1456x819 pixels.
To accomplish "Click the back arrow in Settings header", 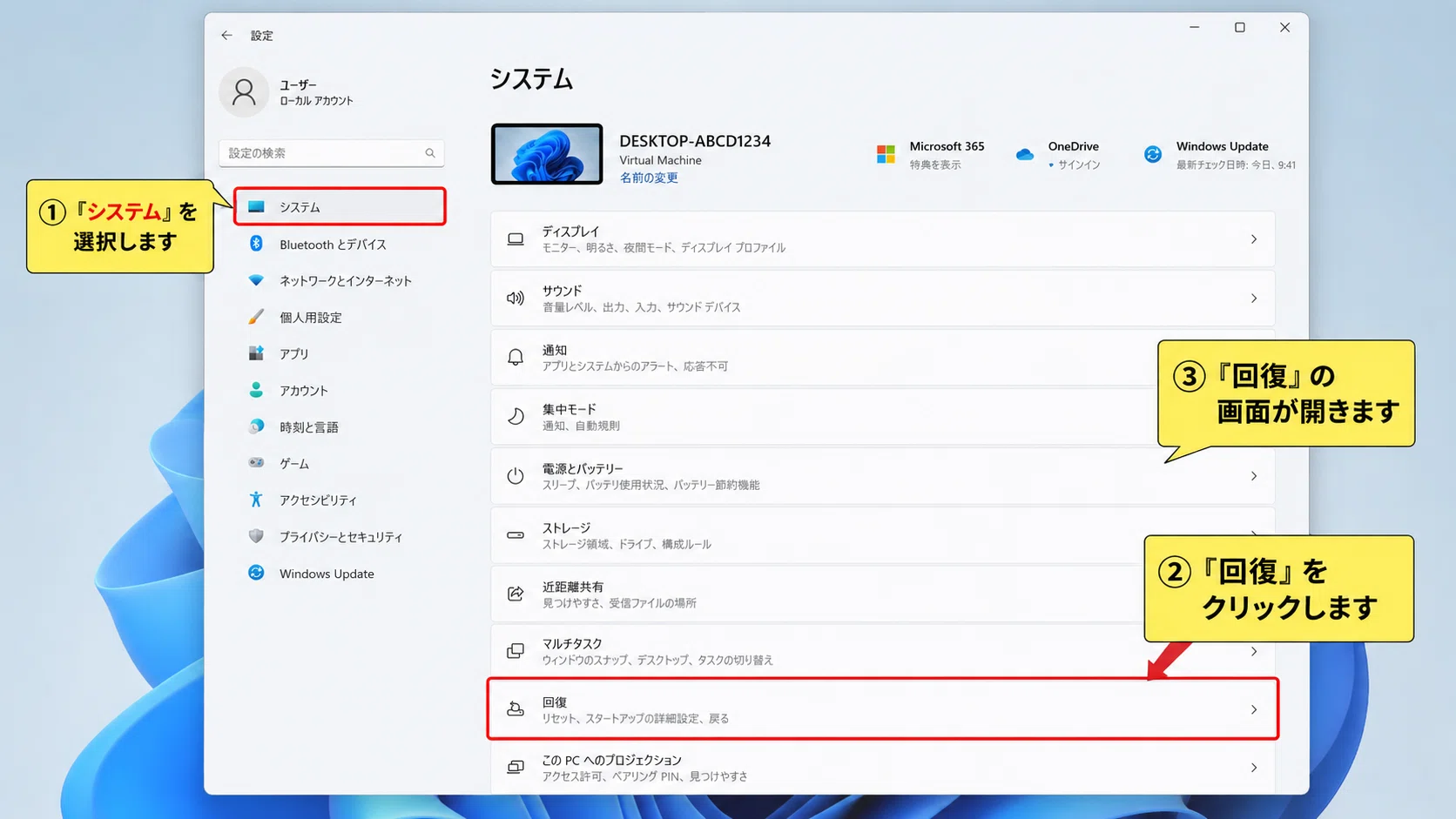I will 226,36.
